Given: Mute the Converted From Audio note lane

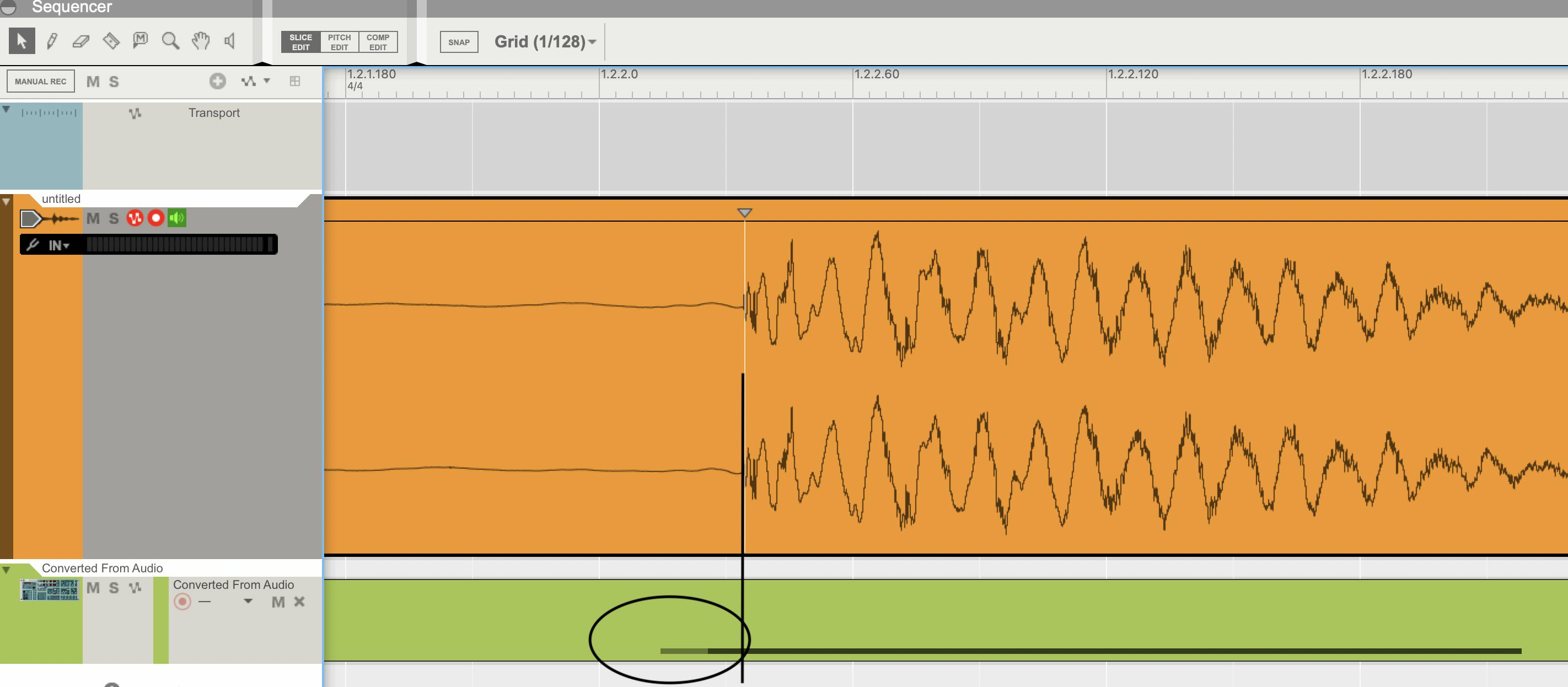Looking at the screenshot, I should [x=278, y=602].
